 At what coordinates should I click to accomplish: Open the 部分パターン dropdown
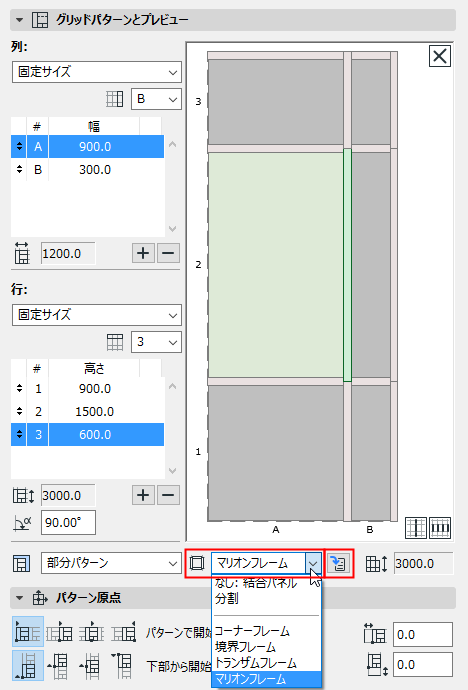(x=111, y=563)
